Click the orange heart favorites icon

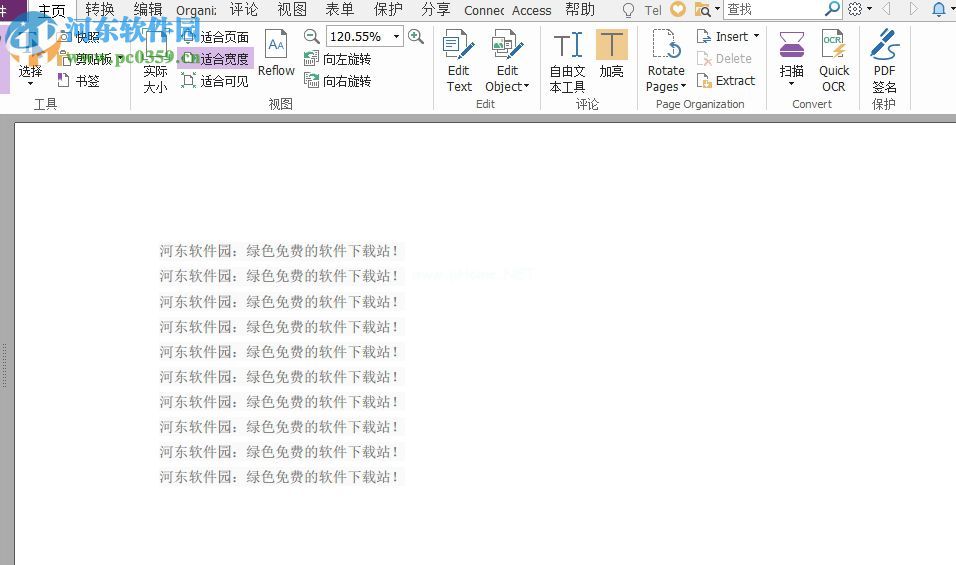click(677, 9)
